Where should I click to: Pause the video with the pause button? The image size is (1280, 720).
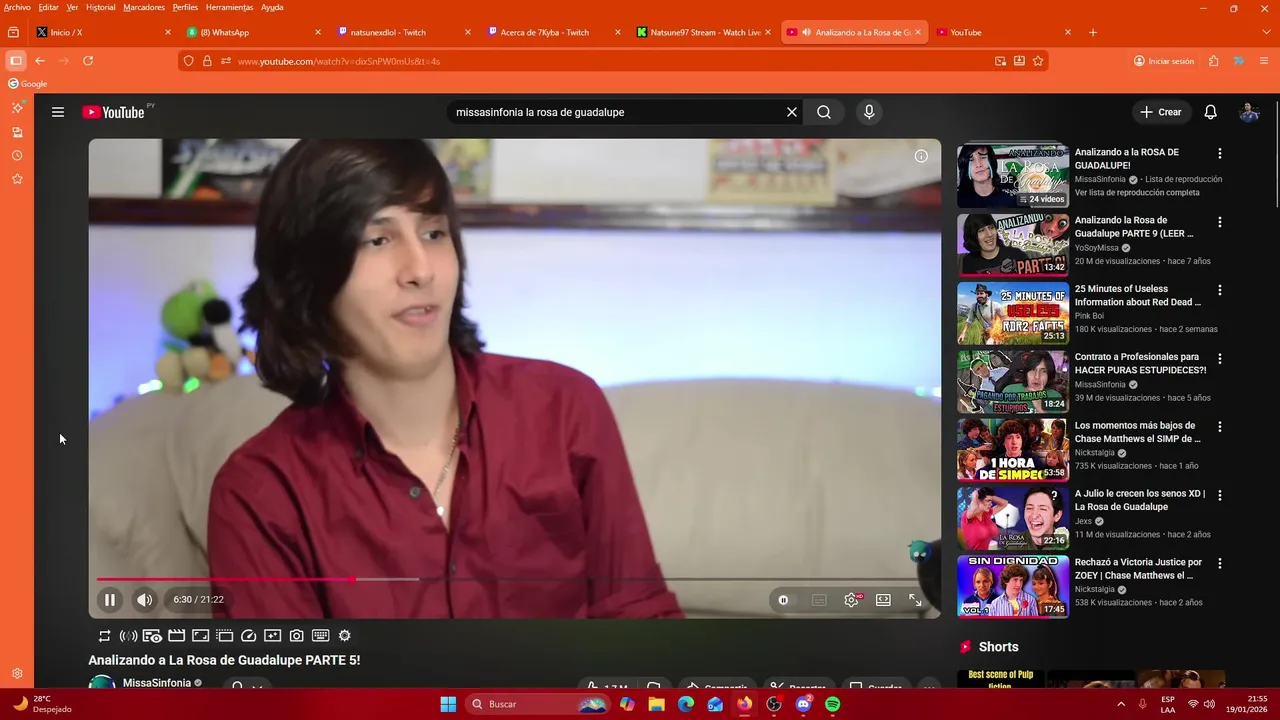coord(110,600)
